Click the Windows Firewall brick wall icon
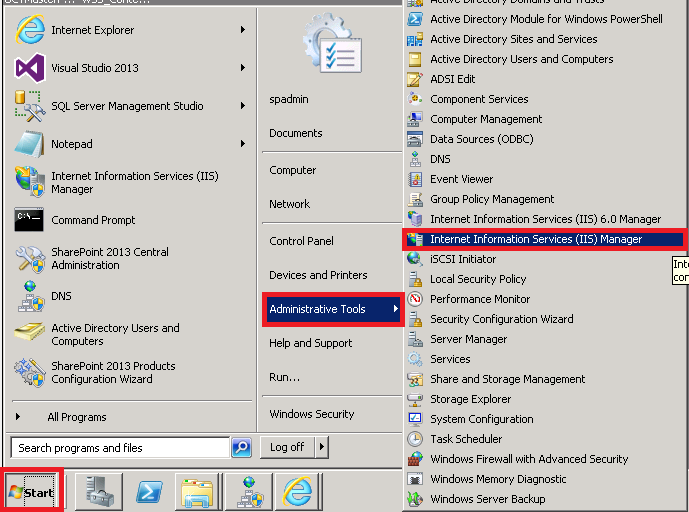The width and height of the screenshot is (689, 512). [414, 459]
